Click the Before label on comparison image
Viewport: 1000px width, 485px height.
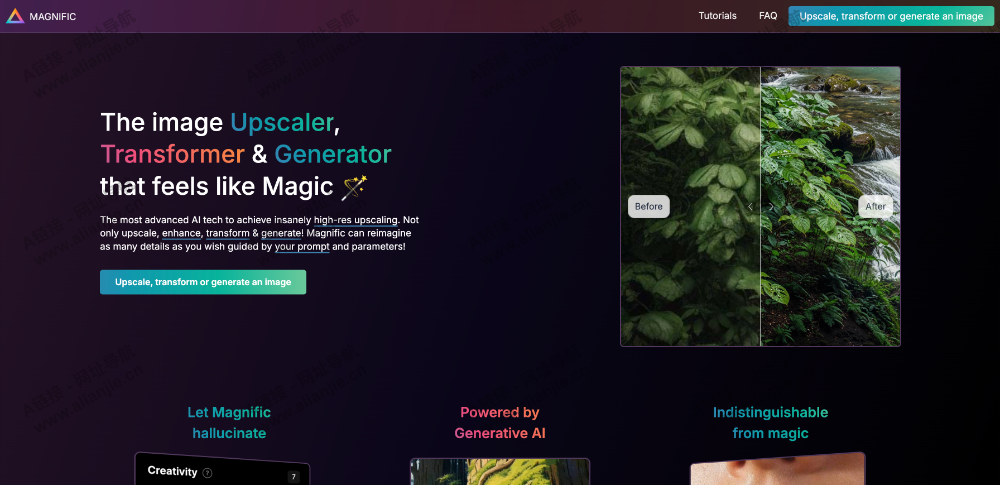(649, 207)
